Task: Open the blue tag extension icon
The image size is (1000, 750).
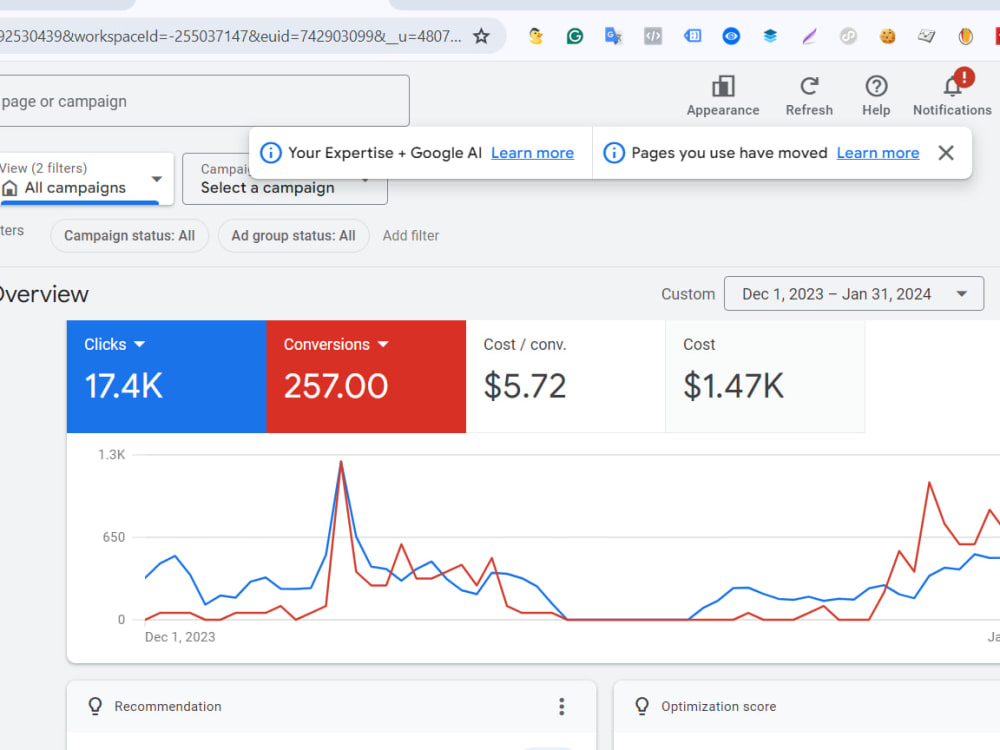Action: [x=693, y=36]
